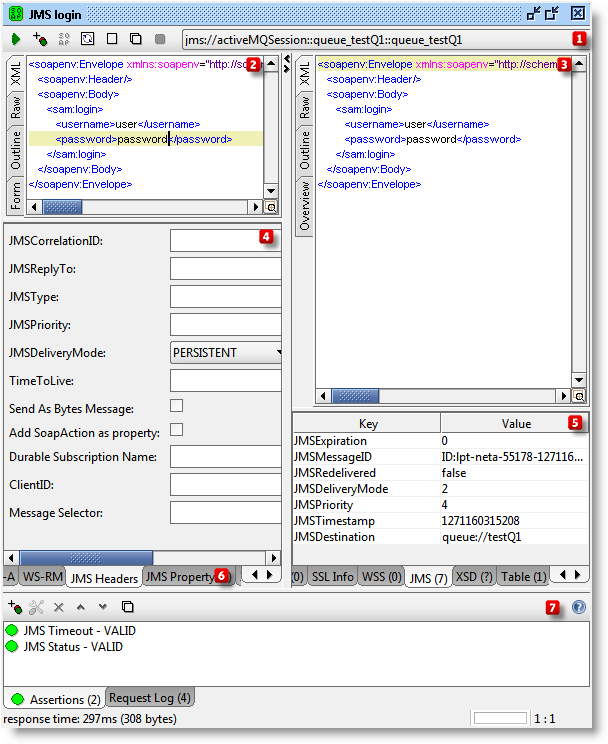This screenshot has height=744, width=608.
Task: Select the JMS (7) response tab
Action: point(429,578)
